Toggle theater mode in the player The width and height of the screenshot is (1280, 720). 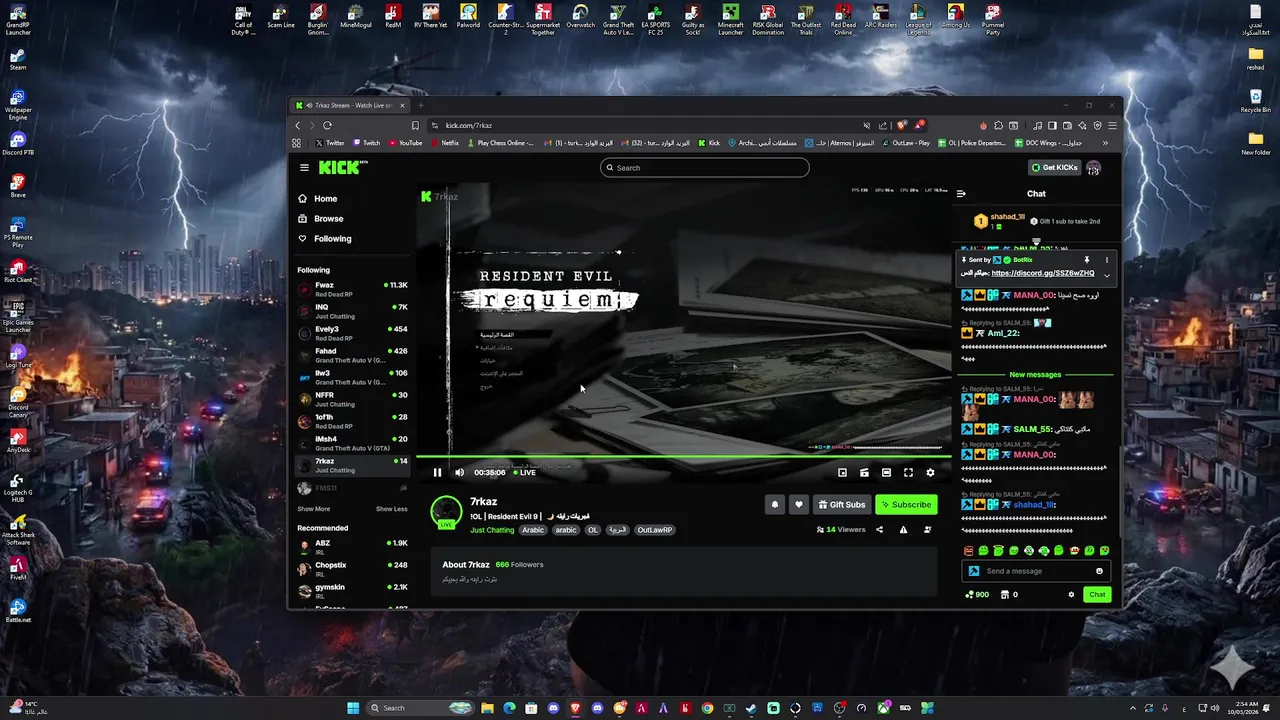[x=886, y=472]
